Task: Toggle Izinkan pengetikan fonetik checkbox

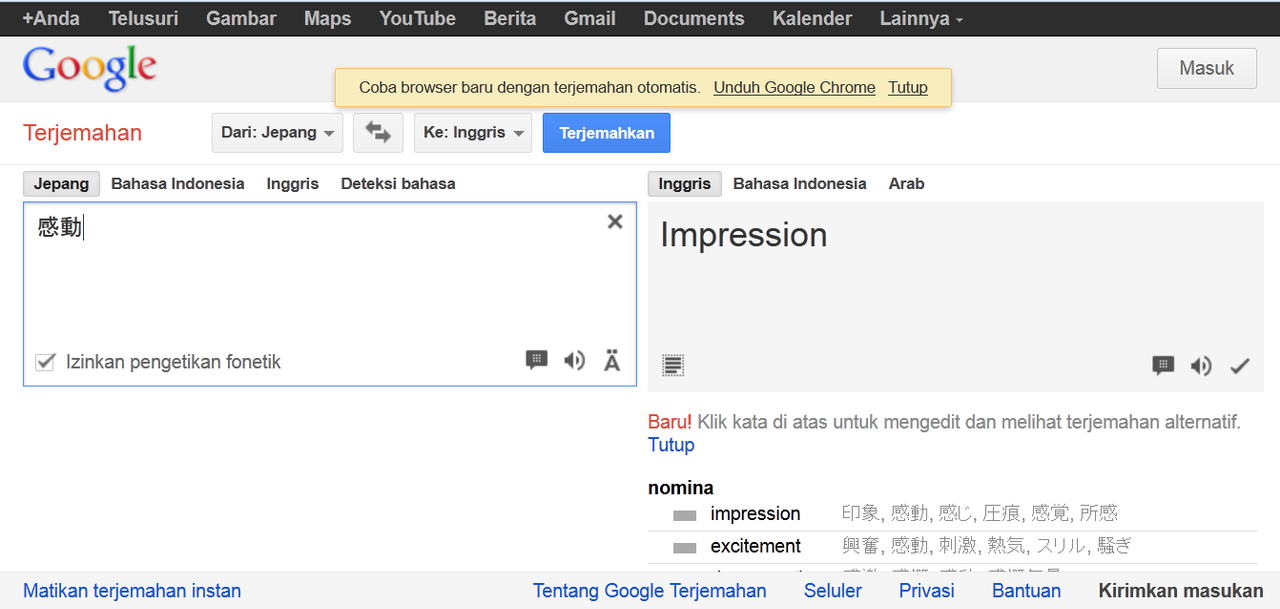Action: click(x=45, y=362)
